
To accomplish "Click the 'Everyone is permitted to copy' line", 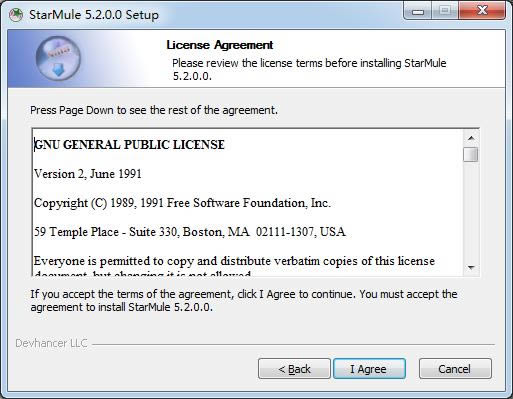I will [x=234, y=261].
